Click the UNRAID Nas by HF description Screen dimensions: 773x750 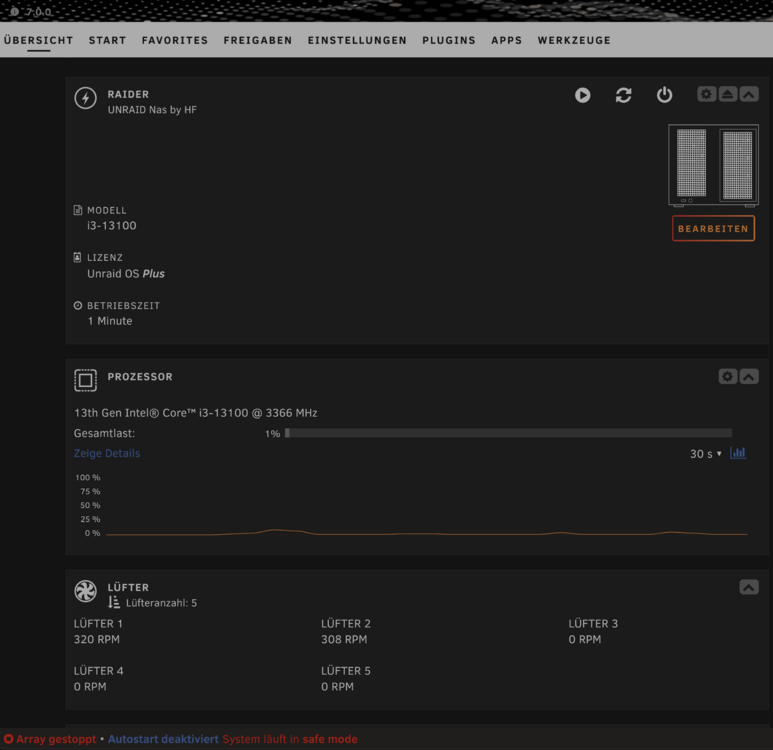[152, 110]
